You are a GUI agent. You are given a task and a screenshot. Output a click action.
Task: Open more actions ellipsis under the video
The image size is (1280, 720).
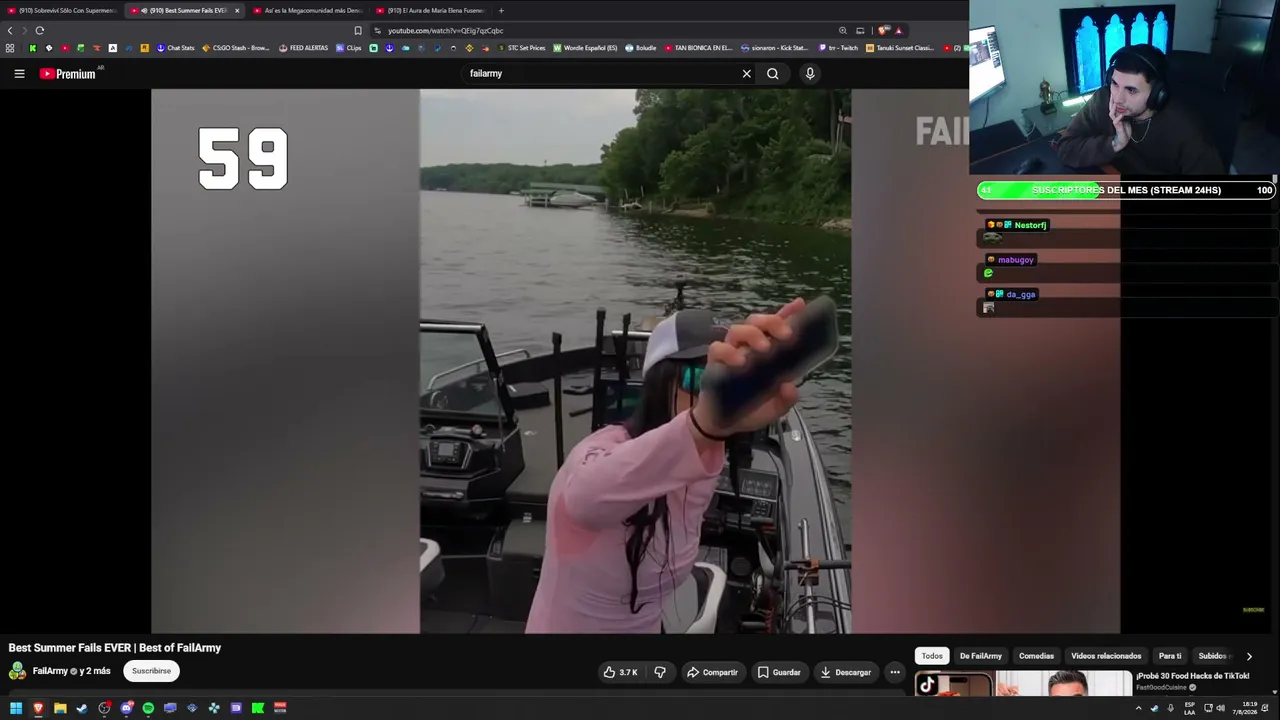tap(895, 672)
